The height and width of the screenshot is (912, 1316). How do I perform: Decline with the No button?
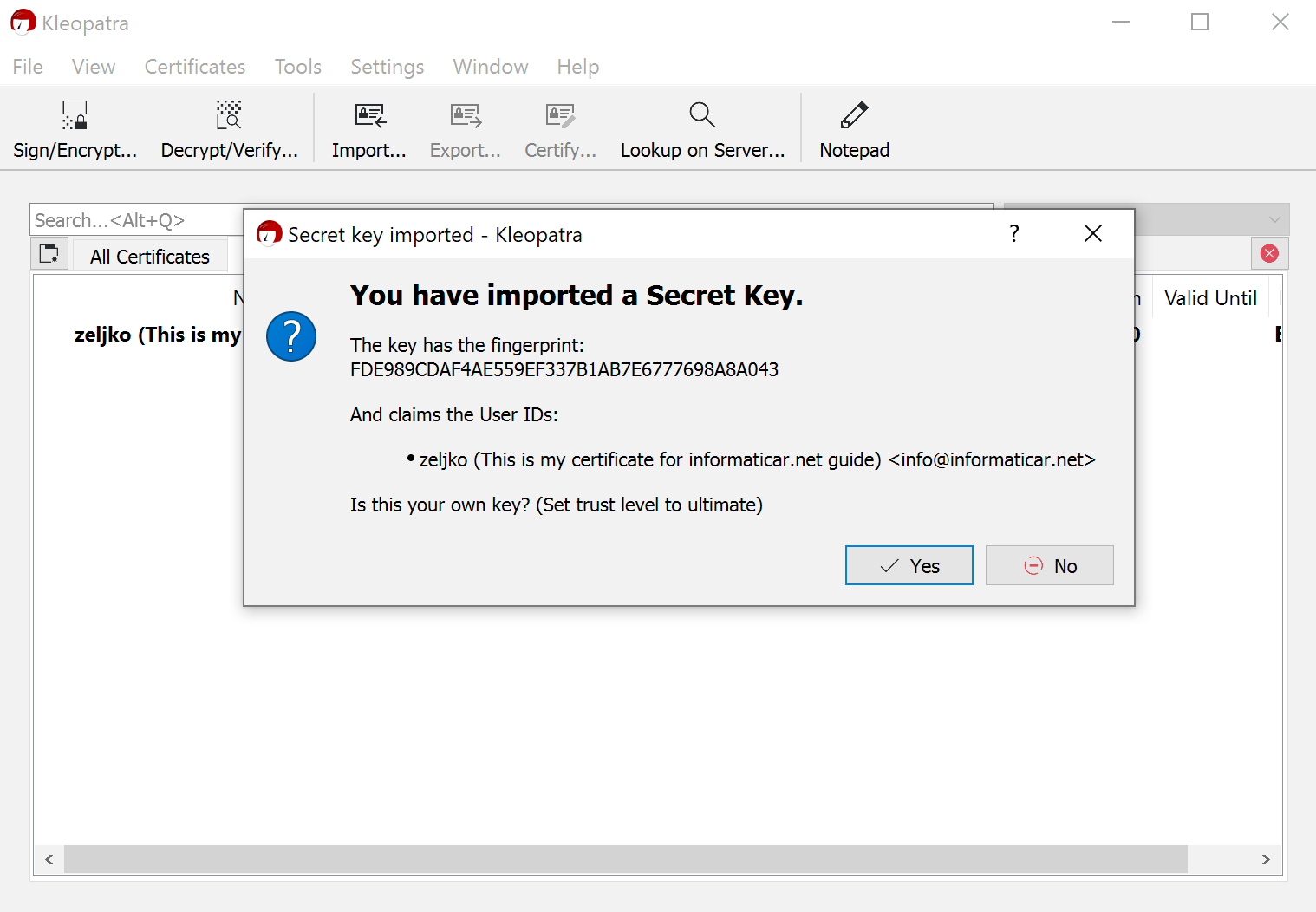pyautogui.click(x=1050, y=565)
